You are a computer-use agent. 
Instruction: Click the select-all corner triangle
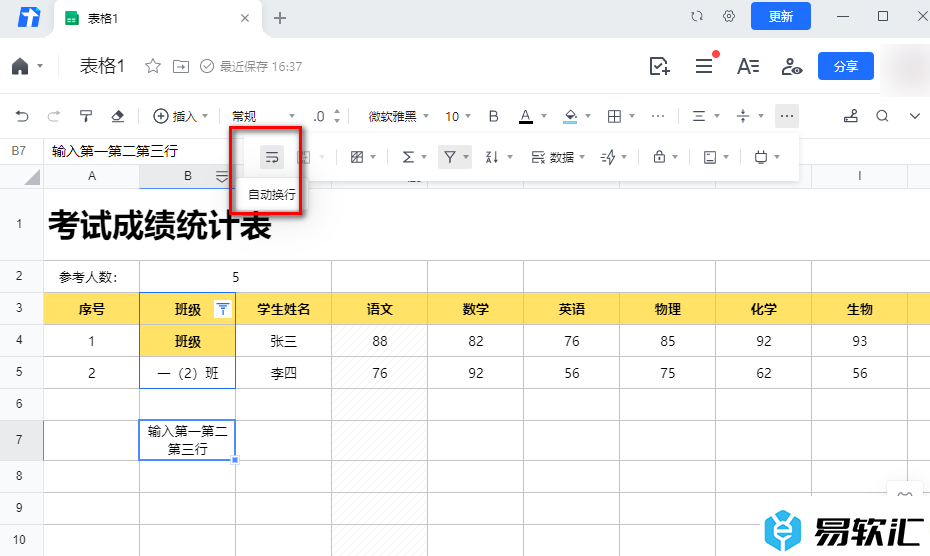click(32, 177)
